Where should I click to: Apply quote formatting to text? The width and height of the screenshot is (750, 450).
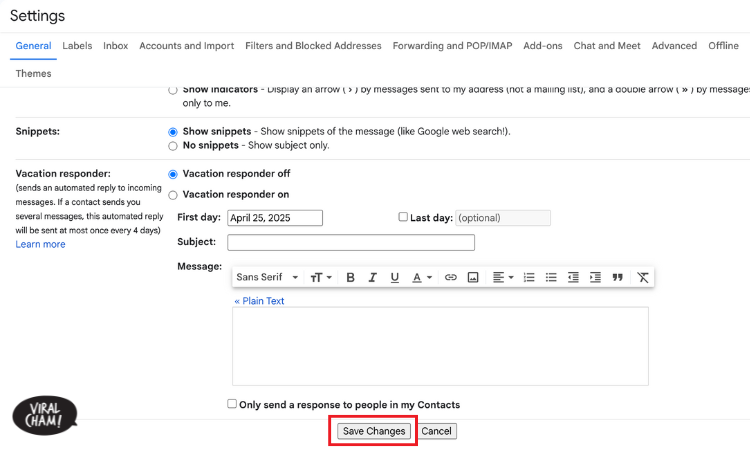618,277
